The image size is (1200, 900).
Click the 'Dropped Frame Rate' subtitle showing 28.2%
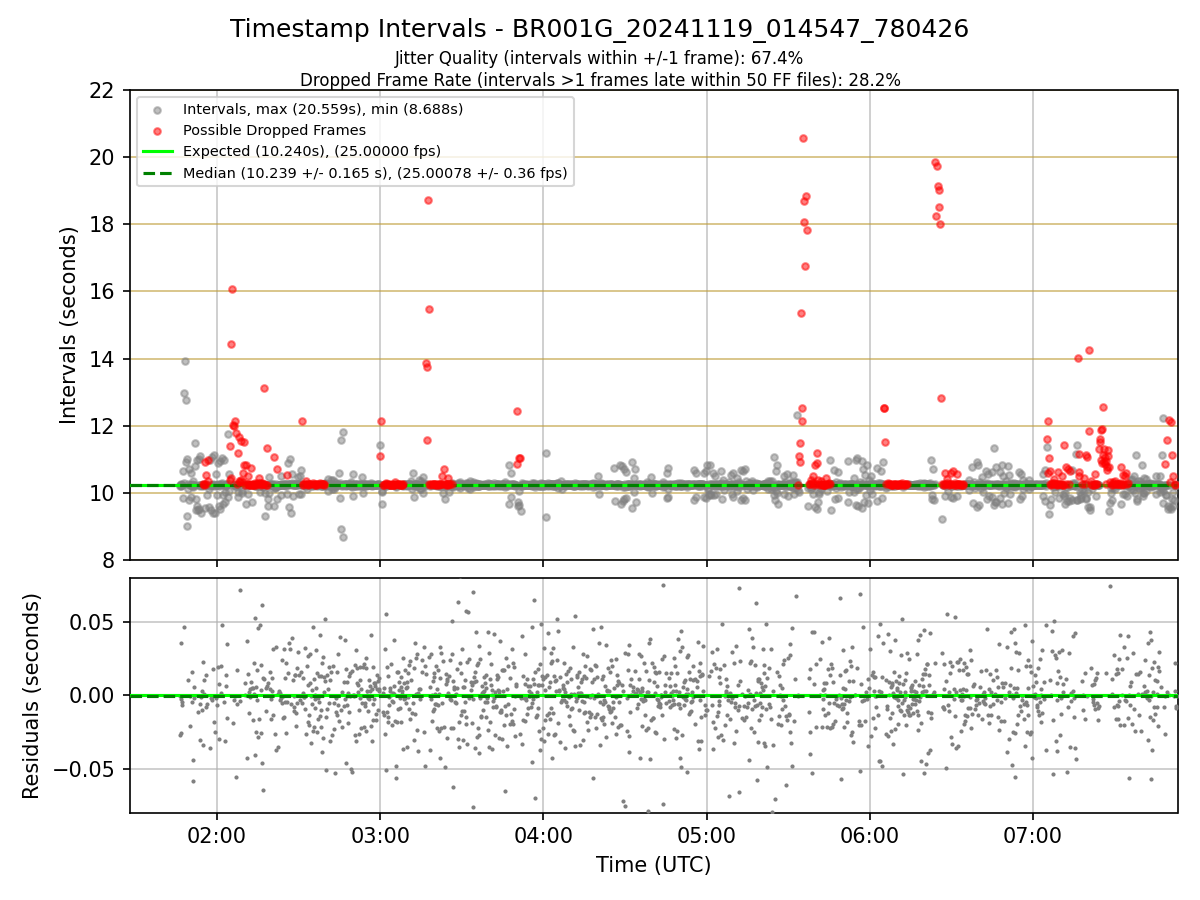pos(599,80)
